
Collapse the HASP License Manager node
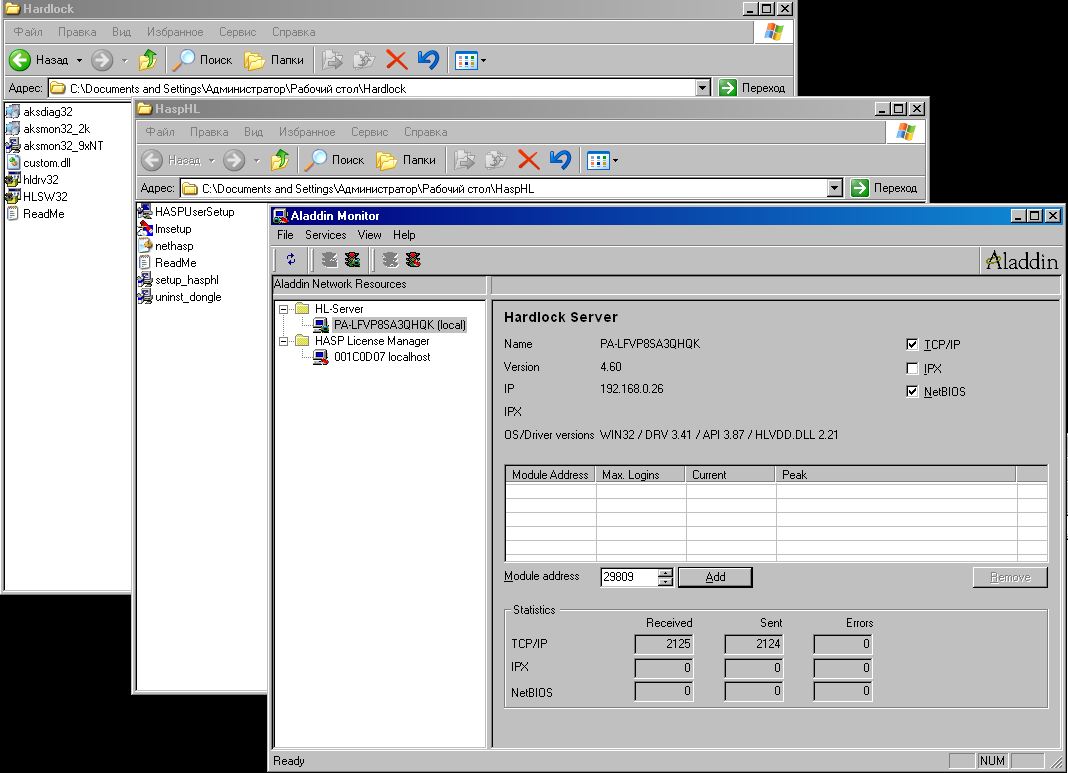283,341
